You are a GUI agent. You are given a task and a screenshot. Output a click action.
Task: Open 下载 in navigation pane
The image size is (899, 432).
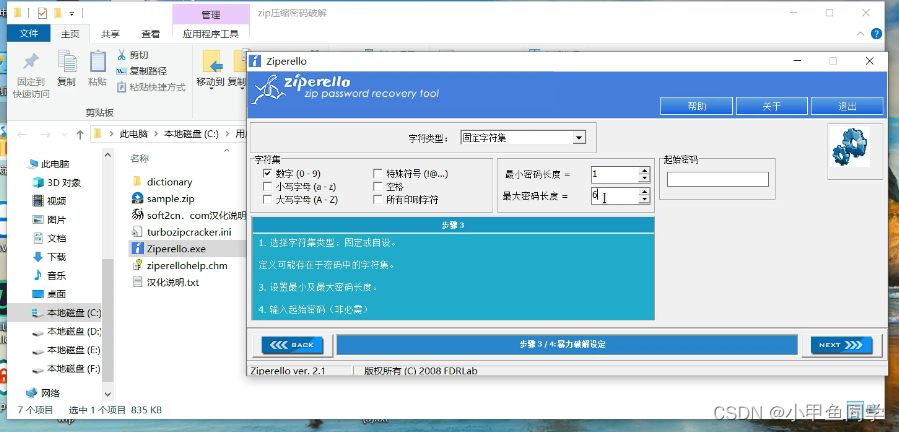pos(56,256)
